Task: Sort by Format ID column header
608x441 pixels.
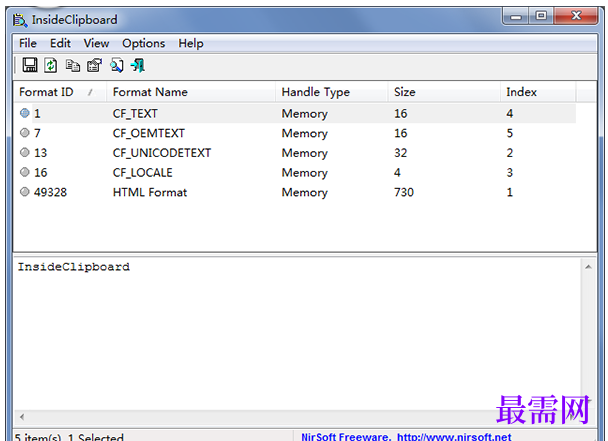Action: (x=60, y=92)
